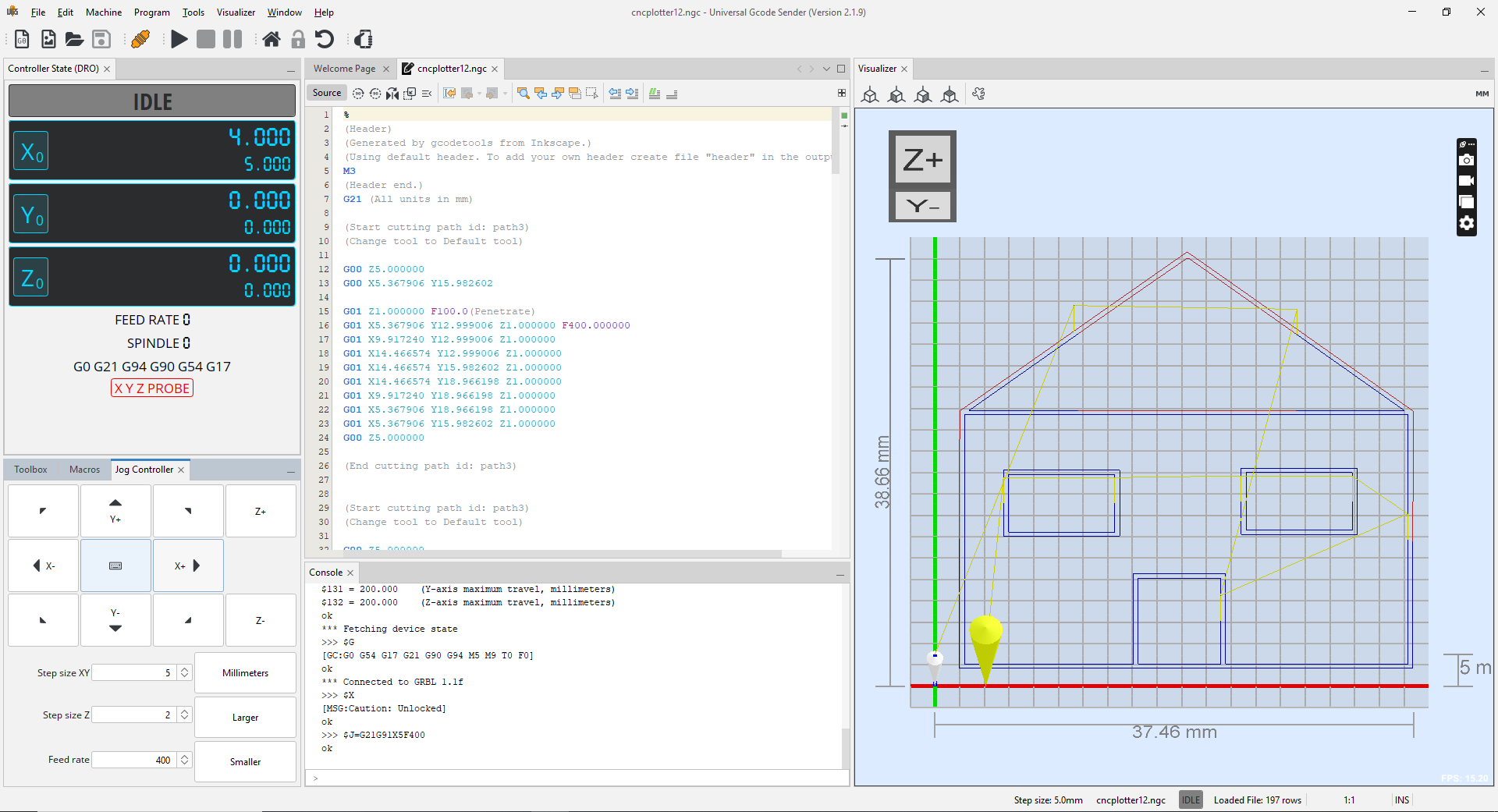
Task: Click the X Y Z PROBE button
Action: pos(152,388)
